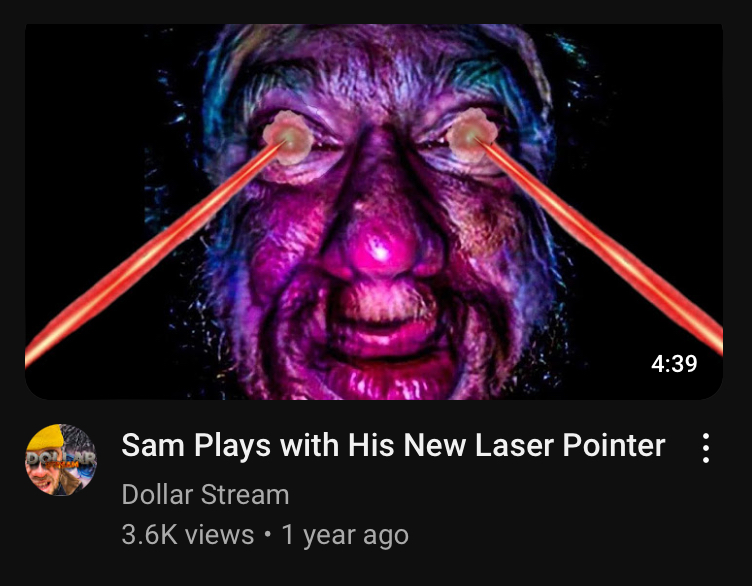Image resolution: width=752 pixels, height=586 pixels.
Task: Click the 3.6K views text
Action: pos(188,534)
